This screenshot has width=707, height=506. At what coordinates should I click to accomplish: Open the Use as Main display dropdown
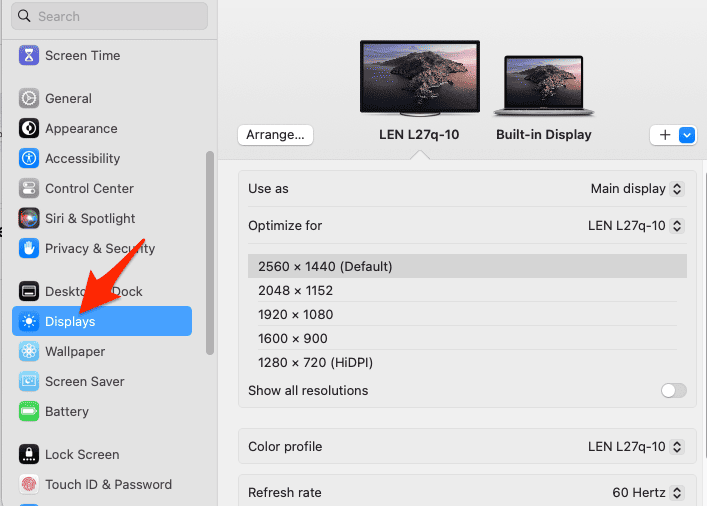pyautogui.click(x=636, y=189)
